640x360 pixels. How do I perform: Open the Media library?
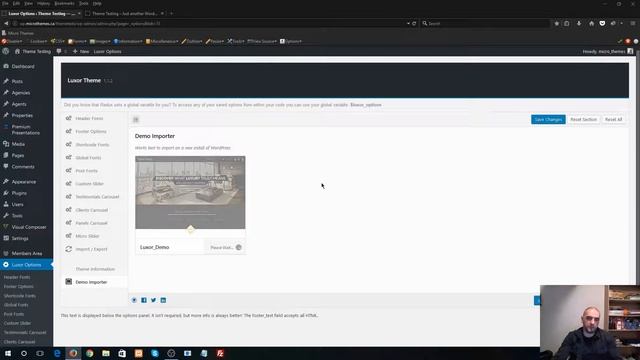[18, 144]
